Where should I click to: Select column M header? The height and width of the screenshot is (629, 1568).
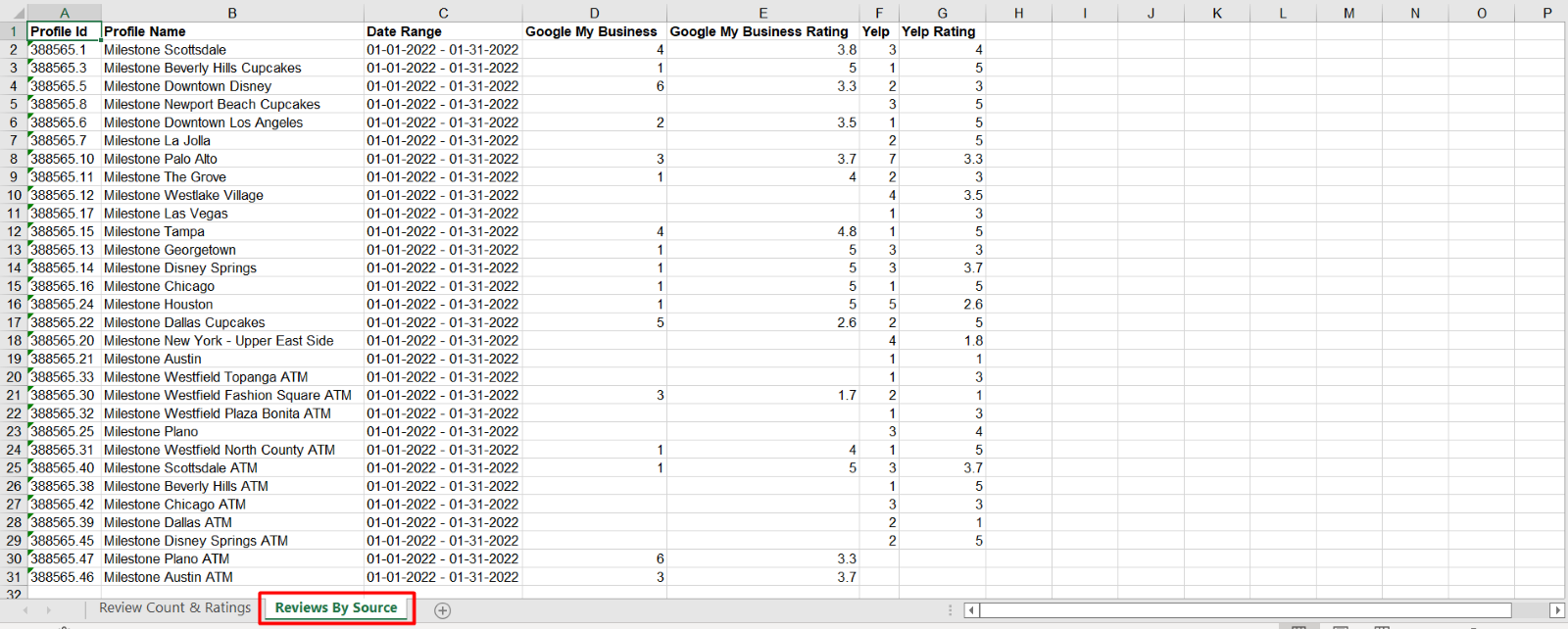pyautogui.click(x=1349, y=14)
